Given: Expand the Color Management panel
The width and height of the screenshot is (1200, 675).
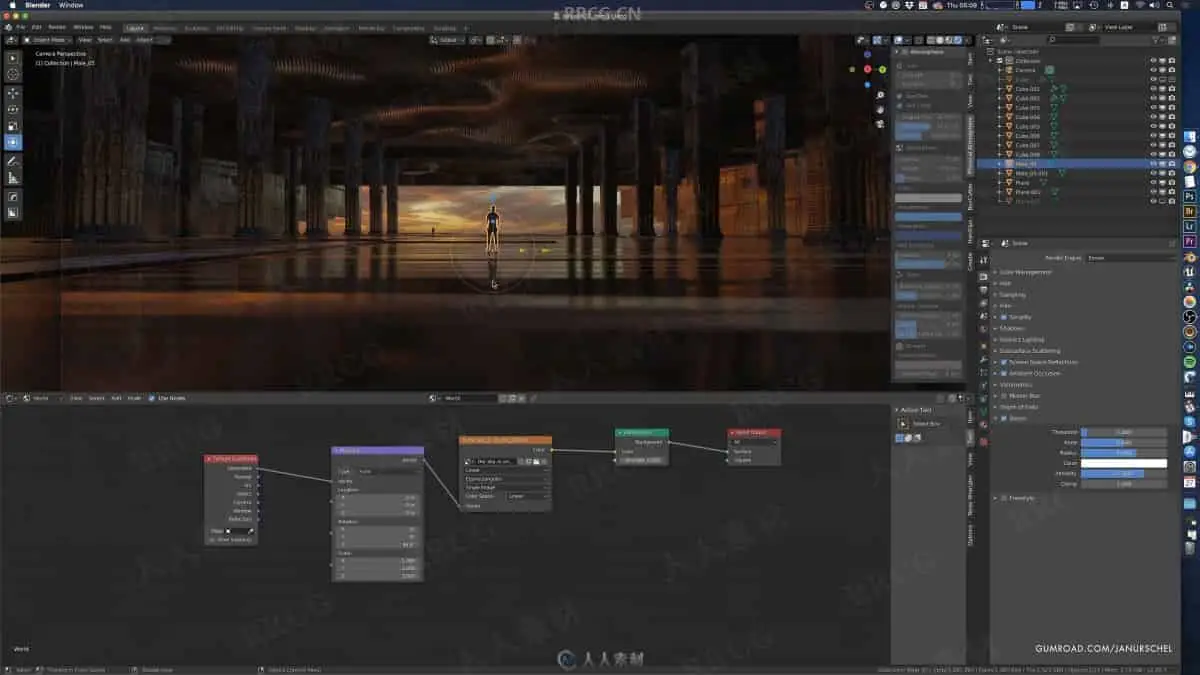Looking at the screenshot, I should point(1024,272).
